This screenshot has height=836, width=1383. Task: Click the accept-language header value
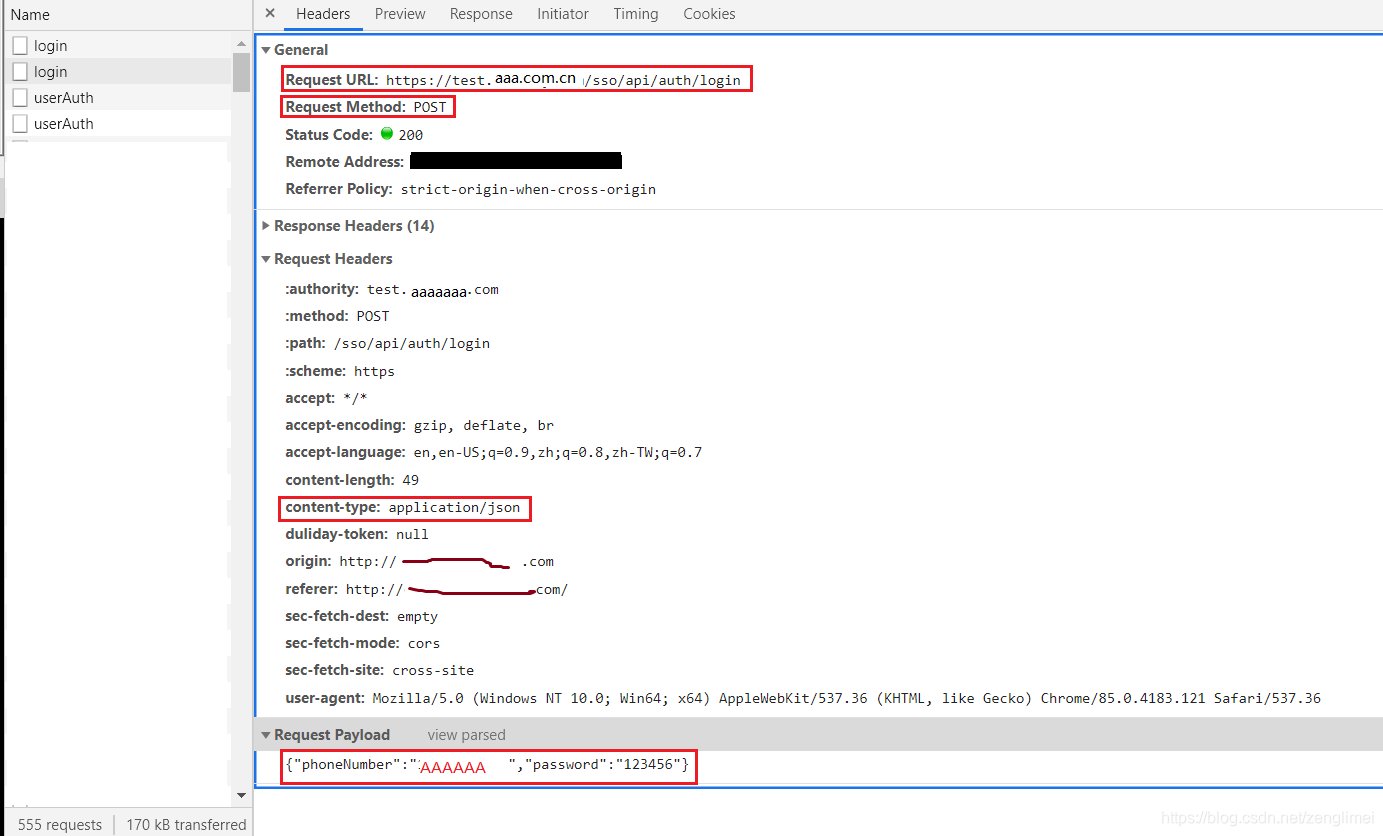pyautogui.click(x=558, y=453)
